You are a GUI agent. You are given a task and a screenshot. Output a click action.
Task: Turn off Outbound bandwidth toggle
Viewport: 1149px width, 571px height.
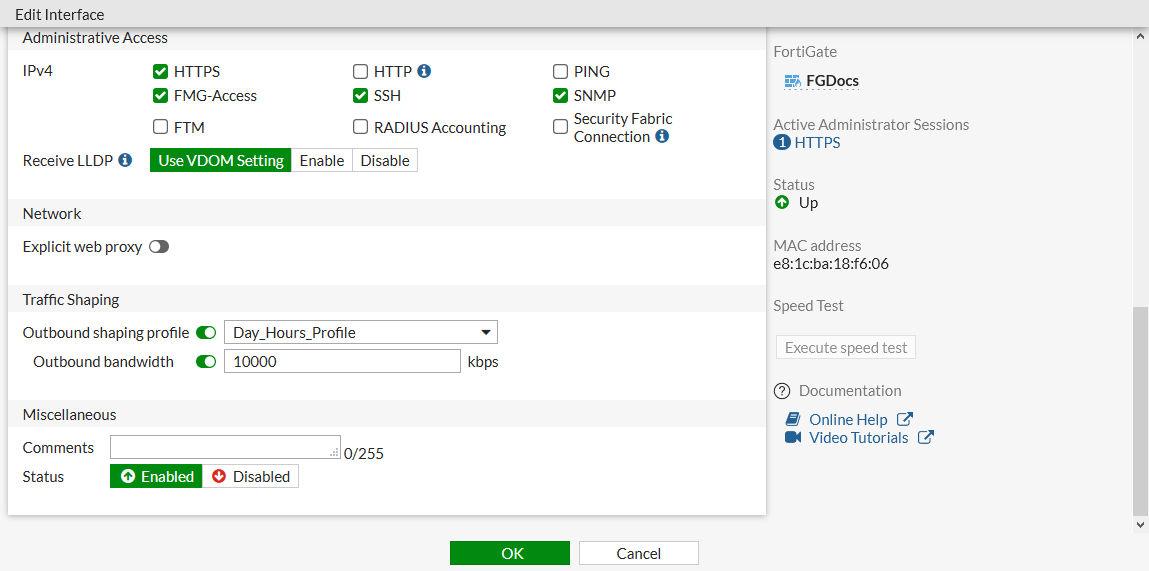click(x=206, y=362)
